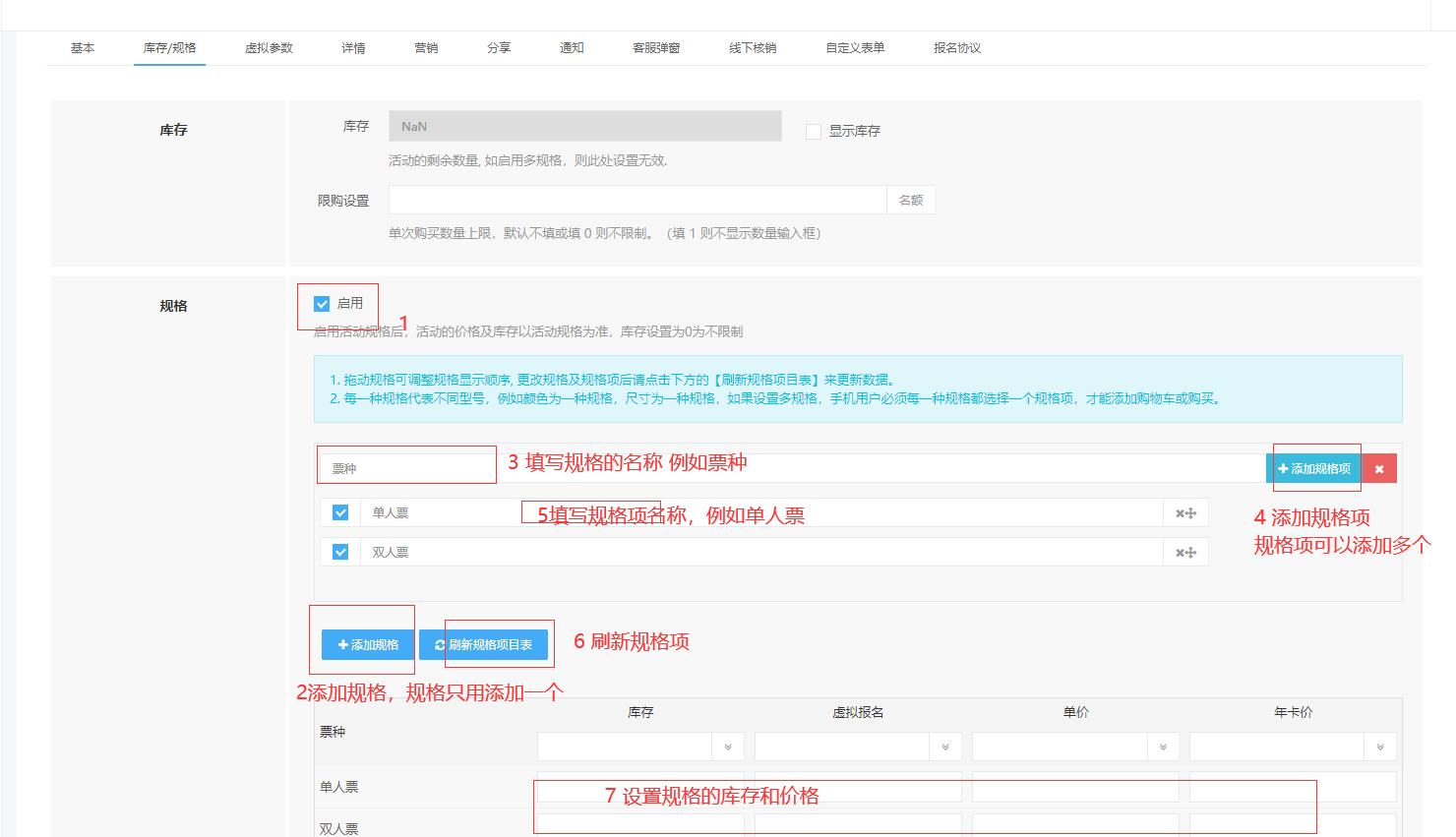This screenshot has width=1456, height=837.
Task: Open the 库存 batch-set dropdown
Action: click(728, 747)
